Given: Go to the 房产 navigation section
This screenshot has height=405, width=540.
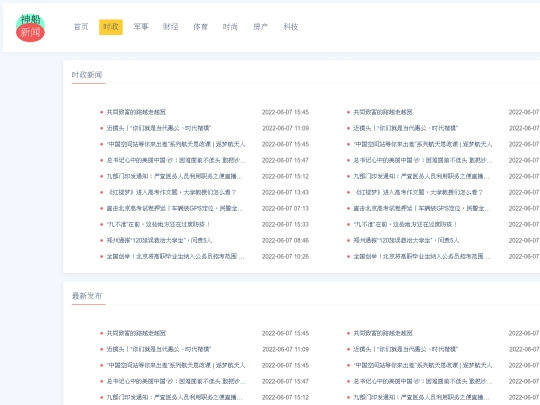Looking at the screenshot, I should coord(260,27).
